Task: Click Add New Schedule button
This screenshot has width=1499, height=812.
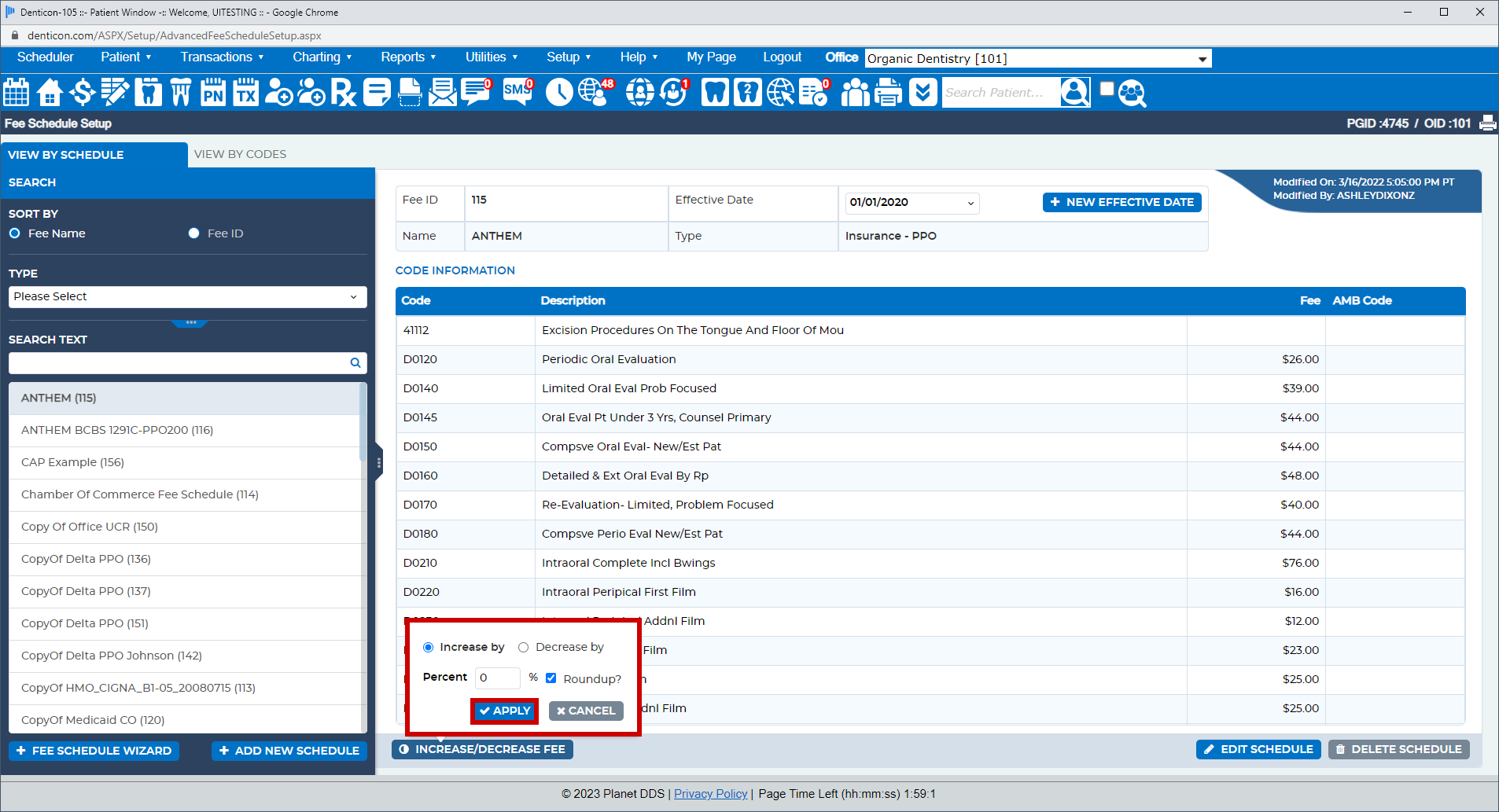Action: (289, 751)
